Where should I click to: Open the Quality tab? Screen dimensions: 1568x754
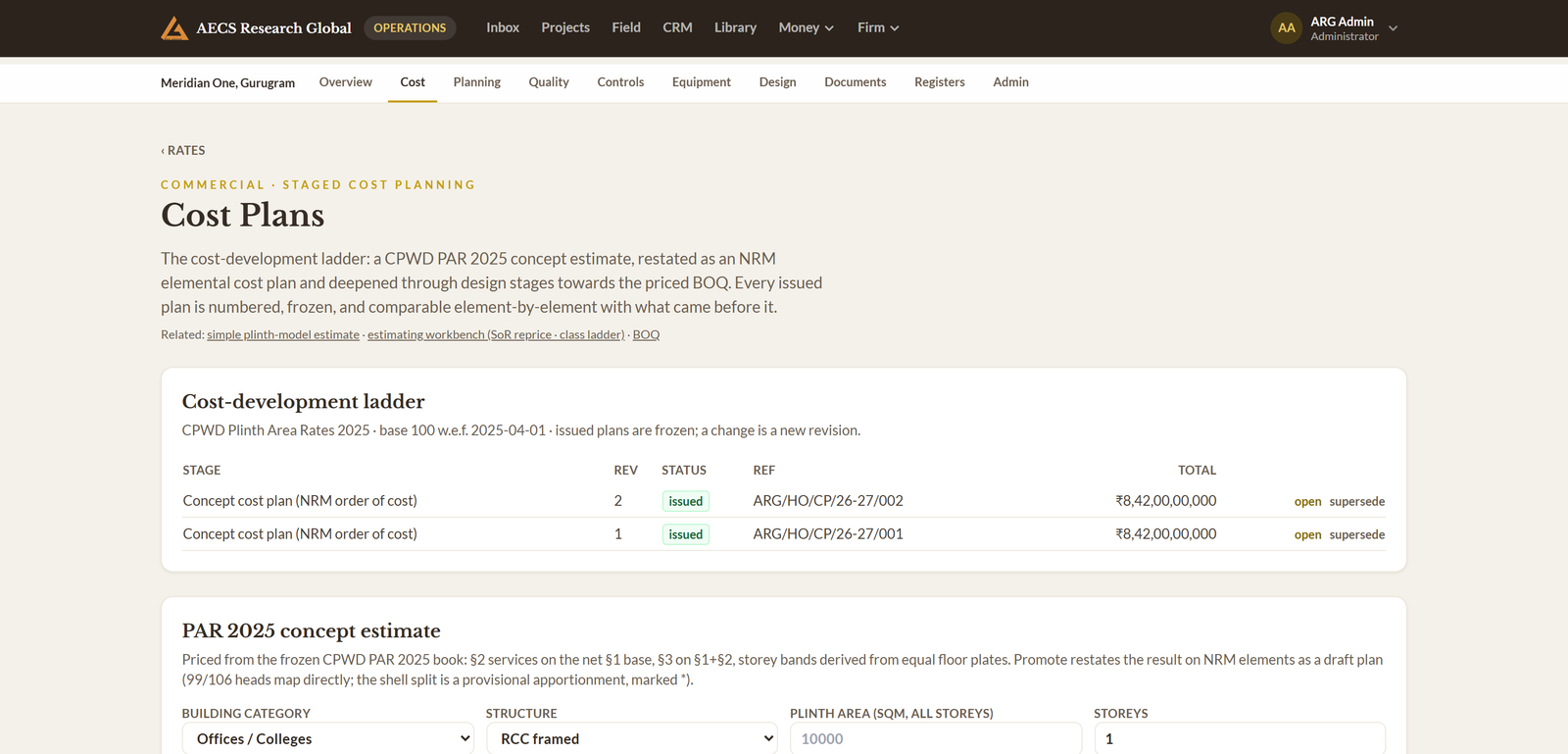click(549, 82)
